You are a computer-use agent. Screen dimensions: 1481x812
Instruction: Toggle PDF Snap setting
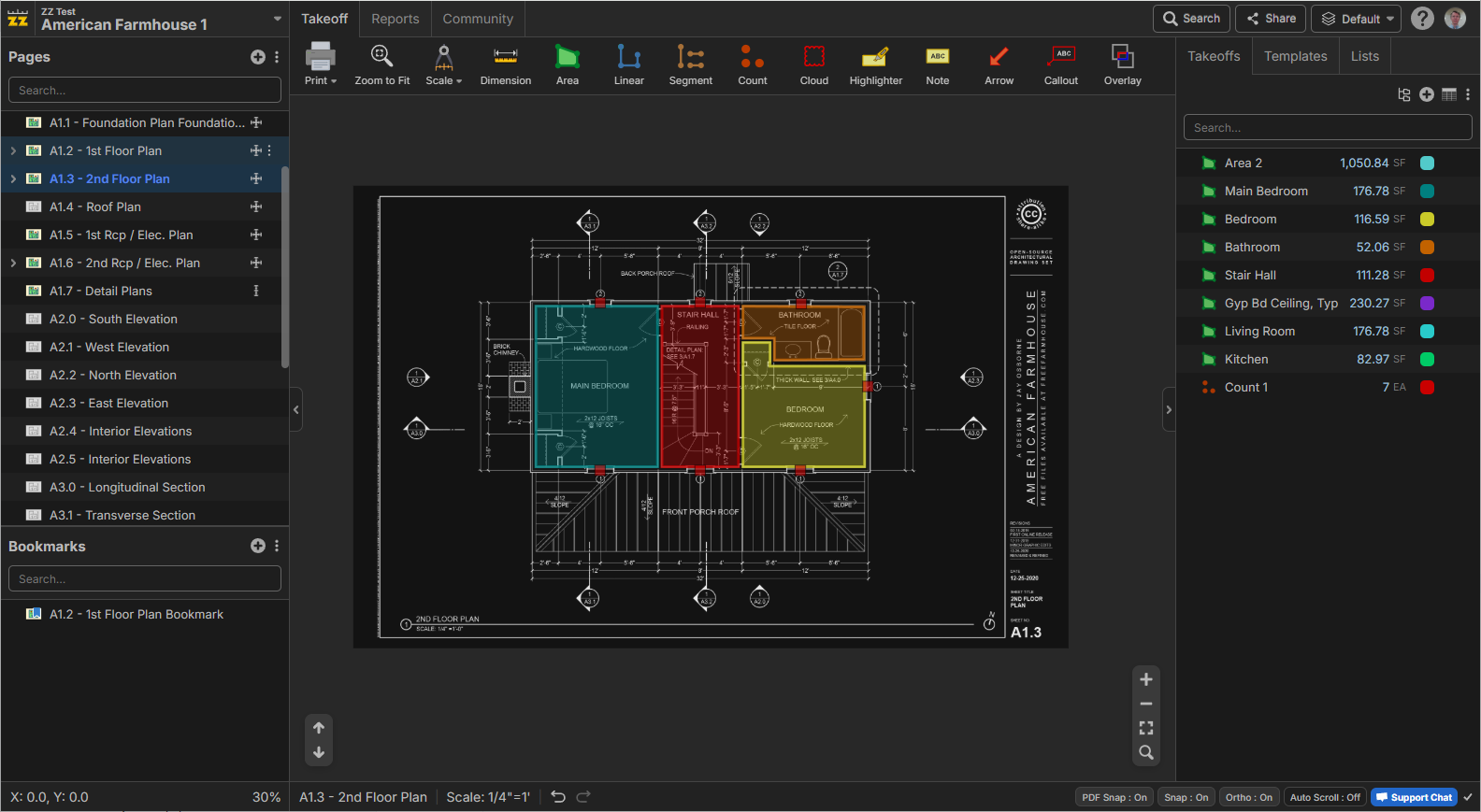click(1114, 797)
